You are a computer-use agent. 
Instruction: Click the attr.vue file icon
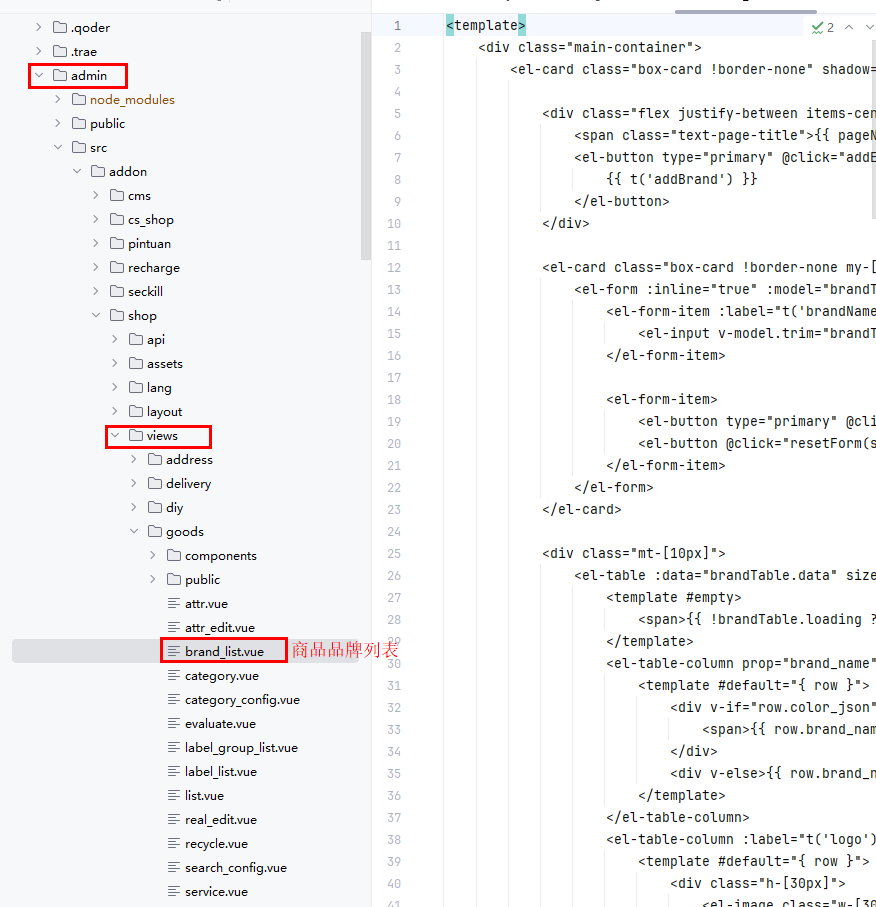point(174,604)
